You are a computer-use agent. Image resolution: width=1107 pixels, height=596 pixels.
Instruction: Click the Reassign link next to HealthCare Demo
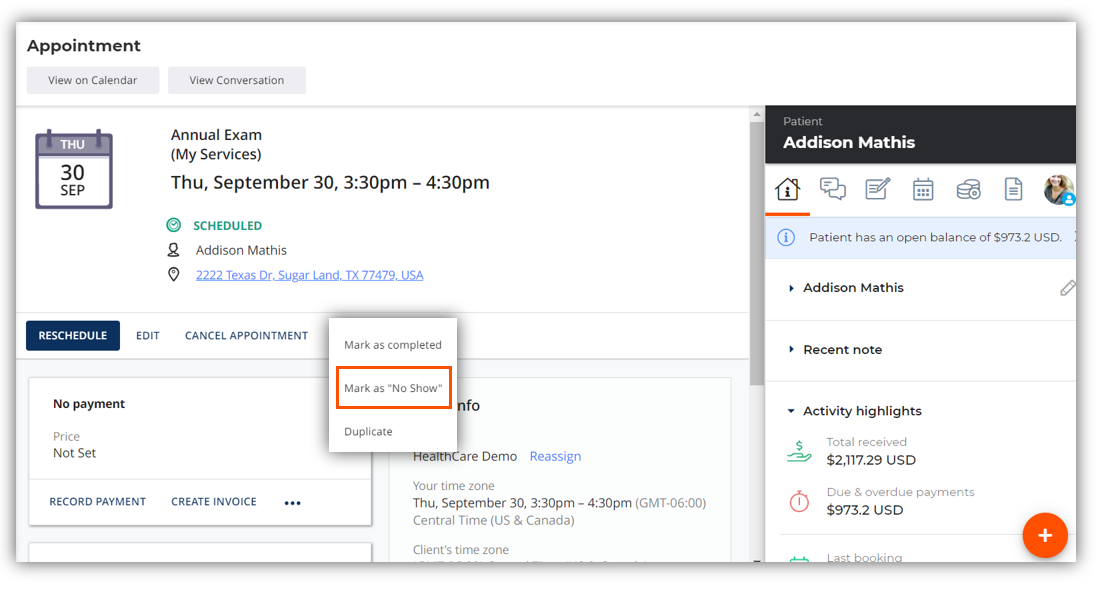pyautogui.click(x=555, y=456)
